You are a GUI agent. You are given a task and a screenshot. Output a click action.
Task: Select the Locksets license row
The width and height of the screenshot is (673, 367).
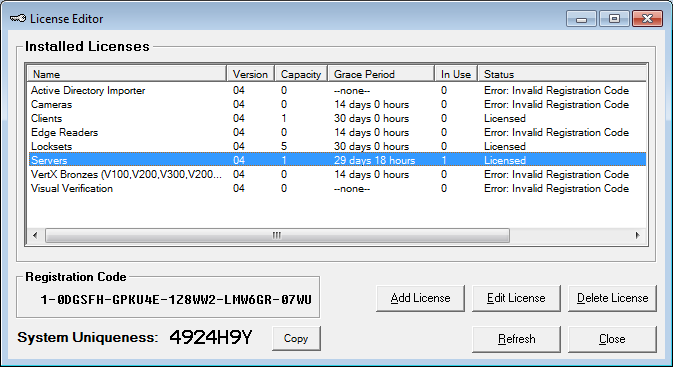337,146
